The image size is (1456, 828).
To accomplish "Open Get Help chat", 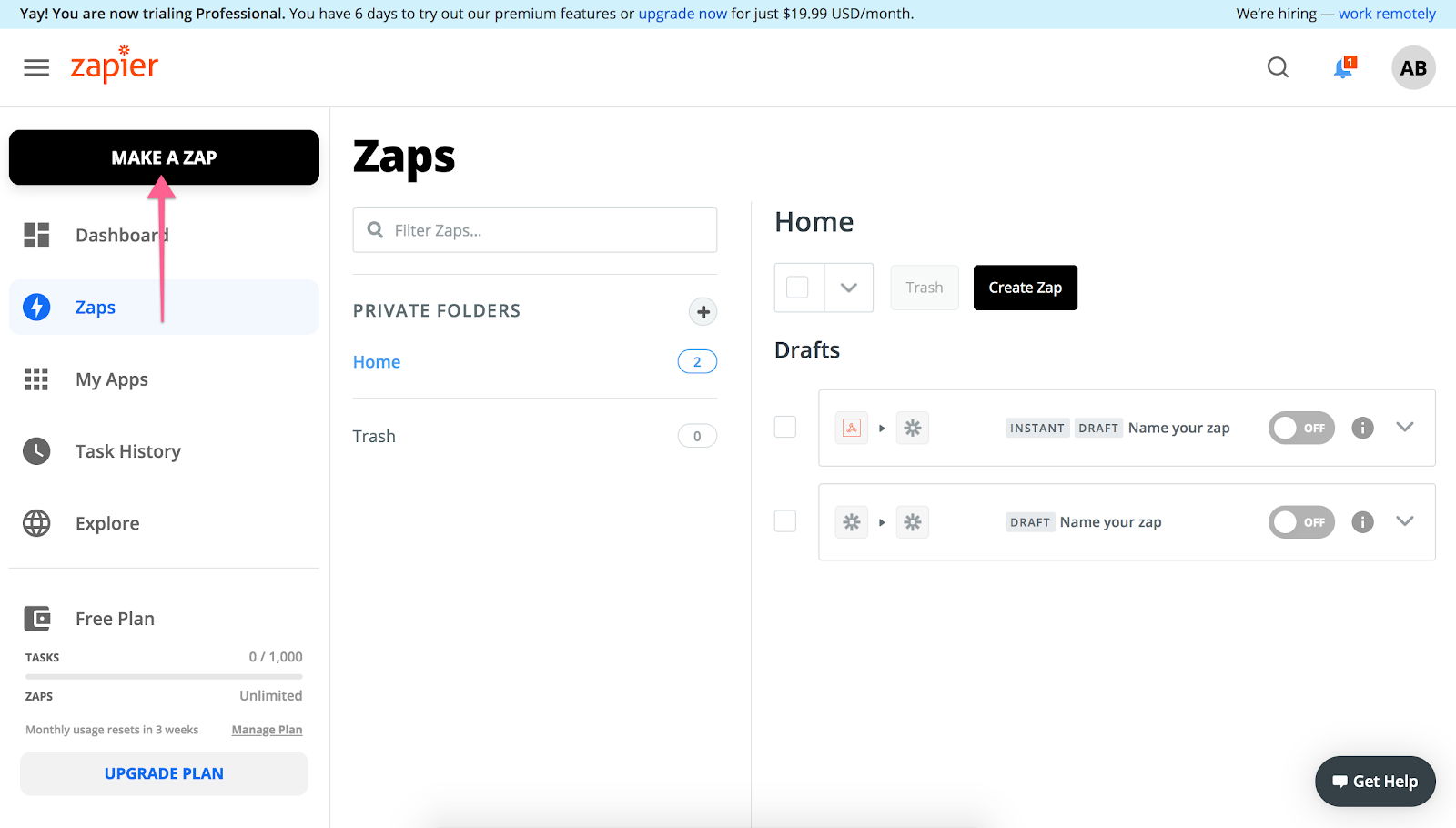I will coord(1375,781).
